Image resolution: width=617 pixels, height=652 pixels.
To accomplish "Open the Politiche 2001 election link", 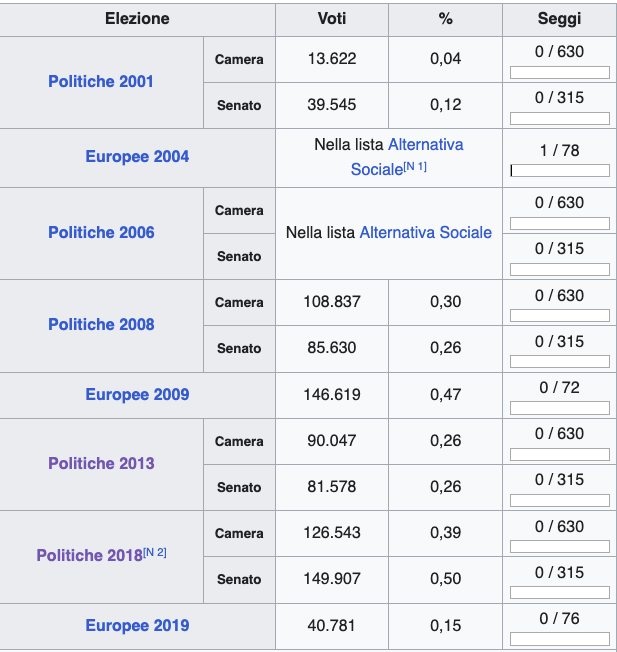I will coord(101,82).
